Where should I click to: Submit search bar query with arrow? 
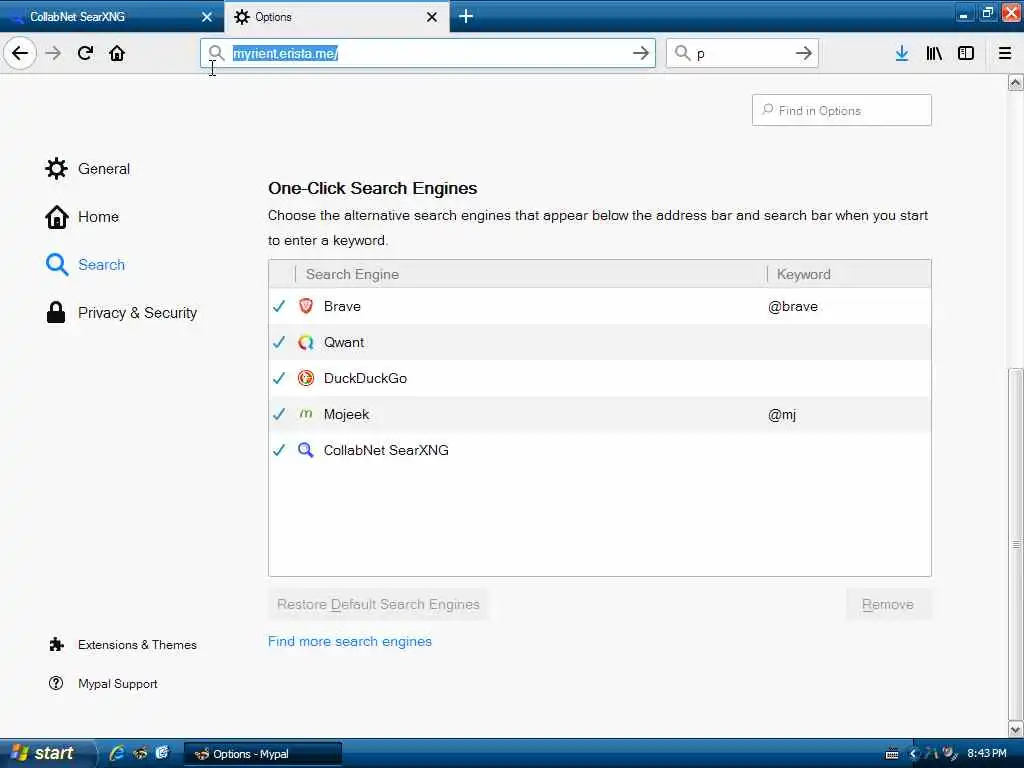pyautogui.click(x=803, y=53)
